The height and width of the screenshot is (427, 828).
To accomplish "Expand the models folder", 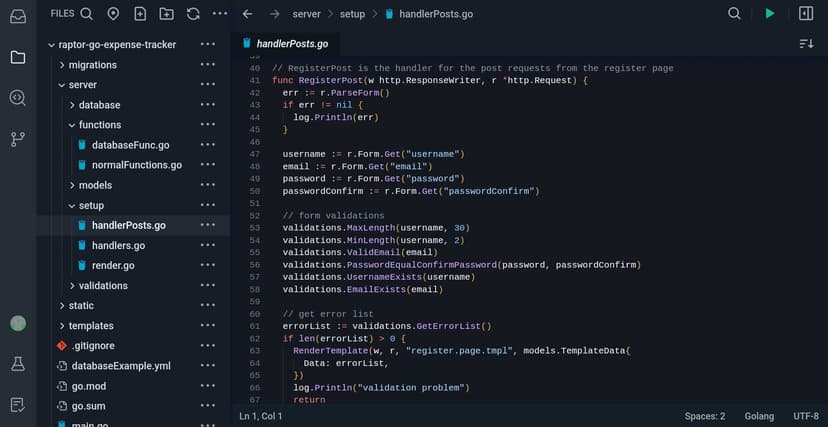I will click(72, 185).
